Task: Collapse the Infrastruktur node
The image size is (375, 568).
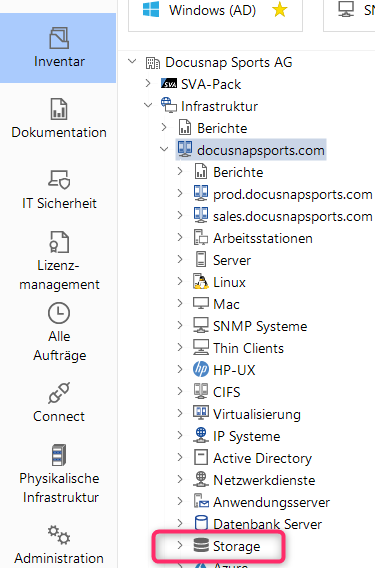Action: pos(148,105)
